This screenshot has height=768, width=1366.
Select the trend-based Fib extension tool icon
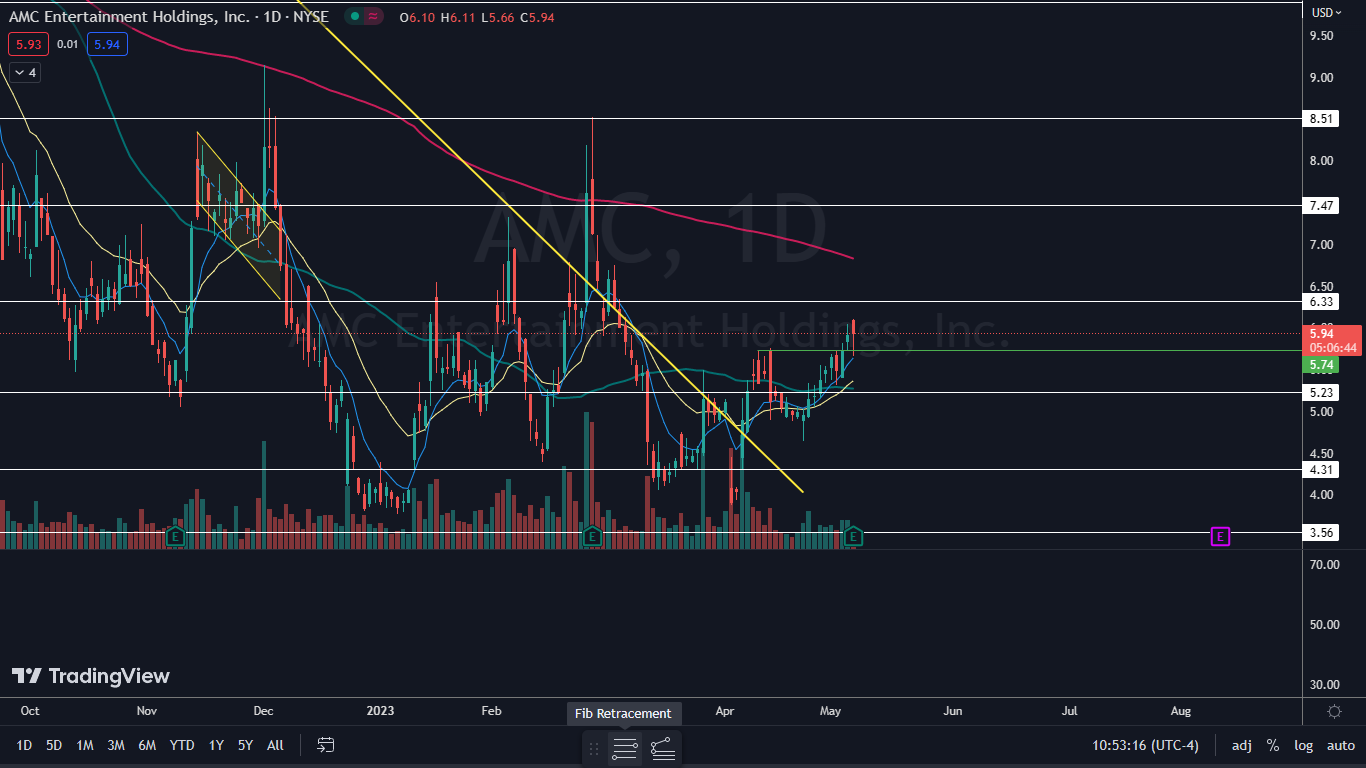click(x=662, y=747)
